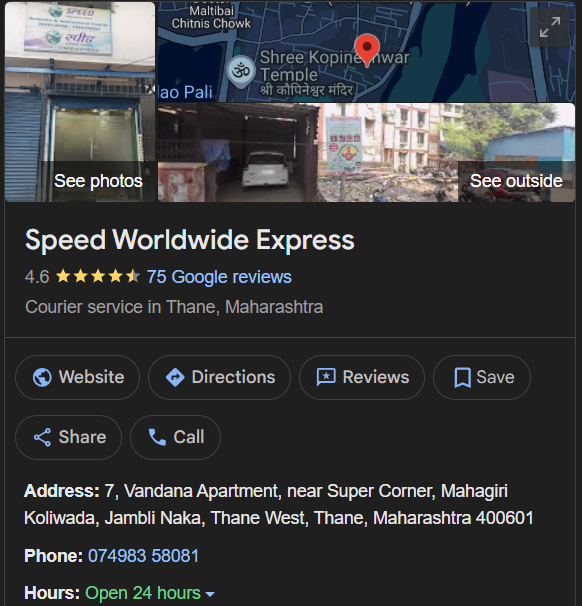View See photos storefront thumbnail
Viewport: 582px width, 606px height.
coord(80,102)
